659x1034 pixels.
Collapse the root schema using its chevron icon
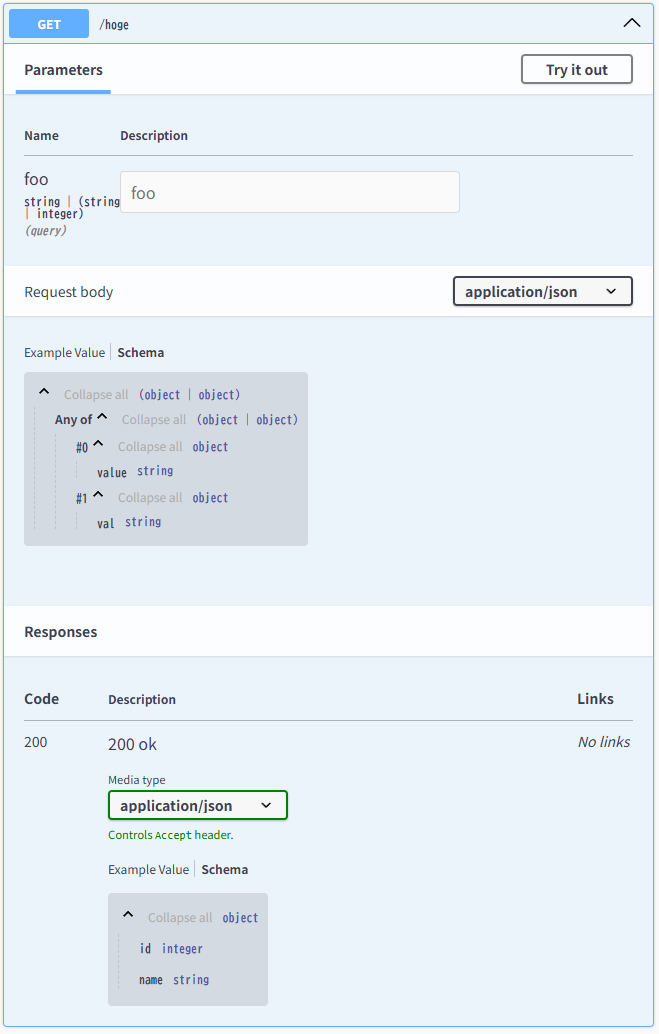click(x=43, y=392)
